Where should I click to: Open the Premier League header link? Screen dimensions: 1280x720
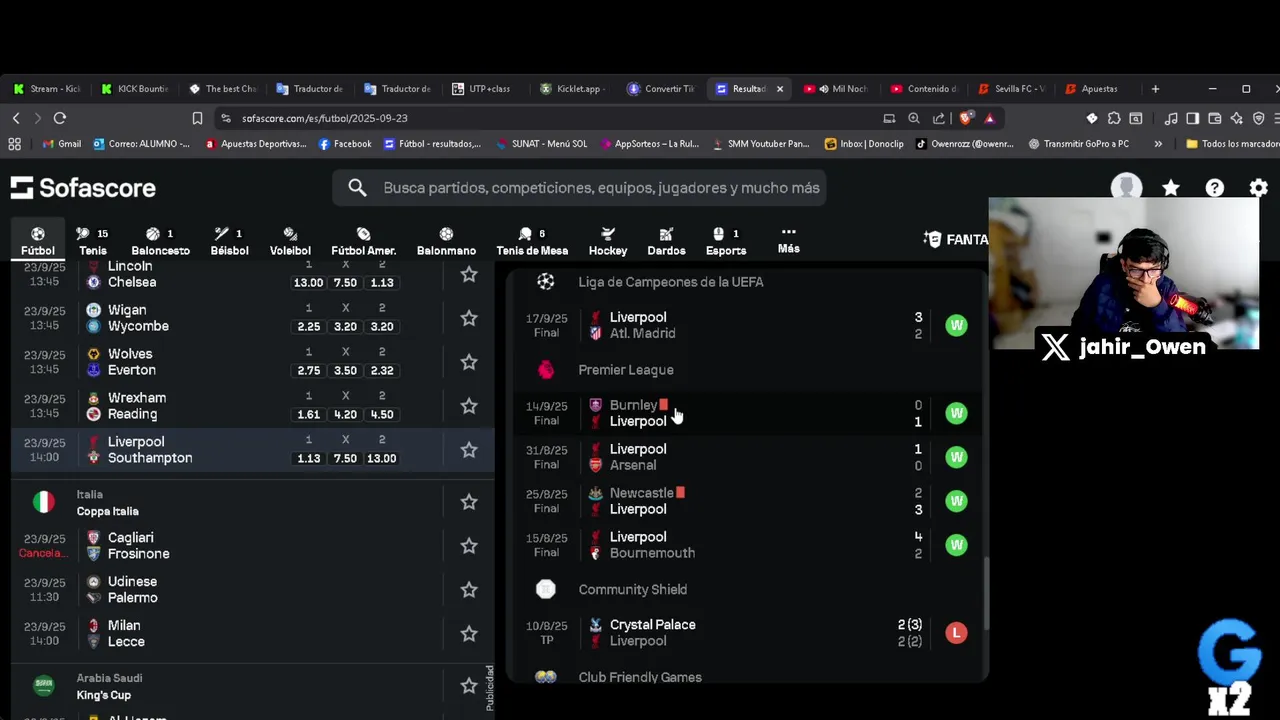pyautogui.click(x=626, y=370)
